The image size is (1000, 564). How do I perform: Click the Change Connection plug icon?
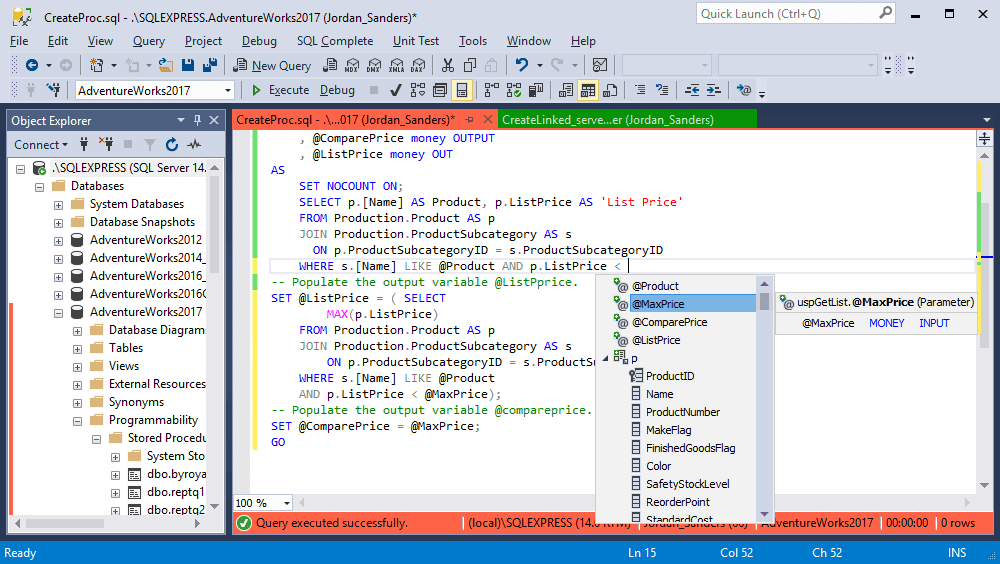point(54,90)
